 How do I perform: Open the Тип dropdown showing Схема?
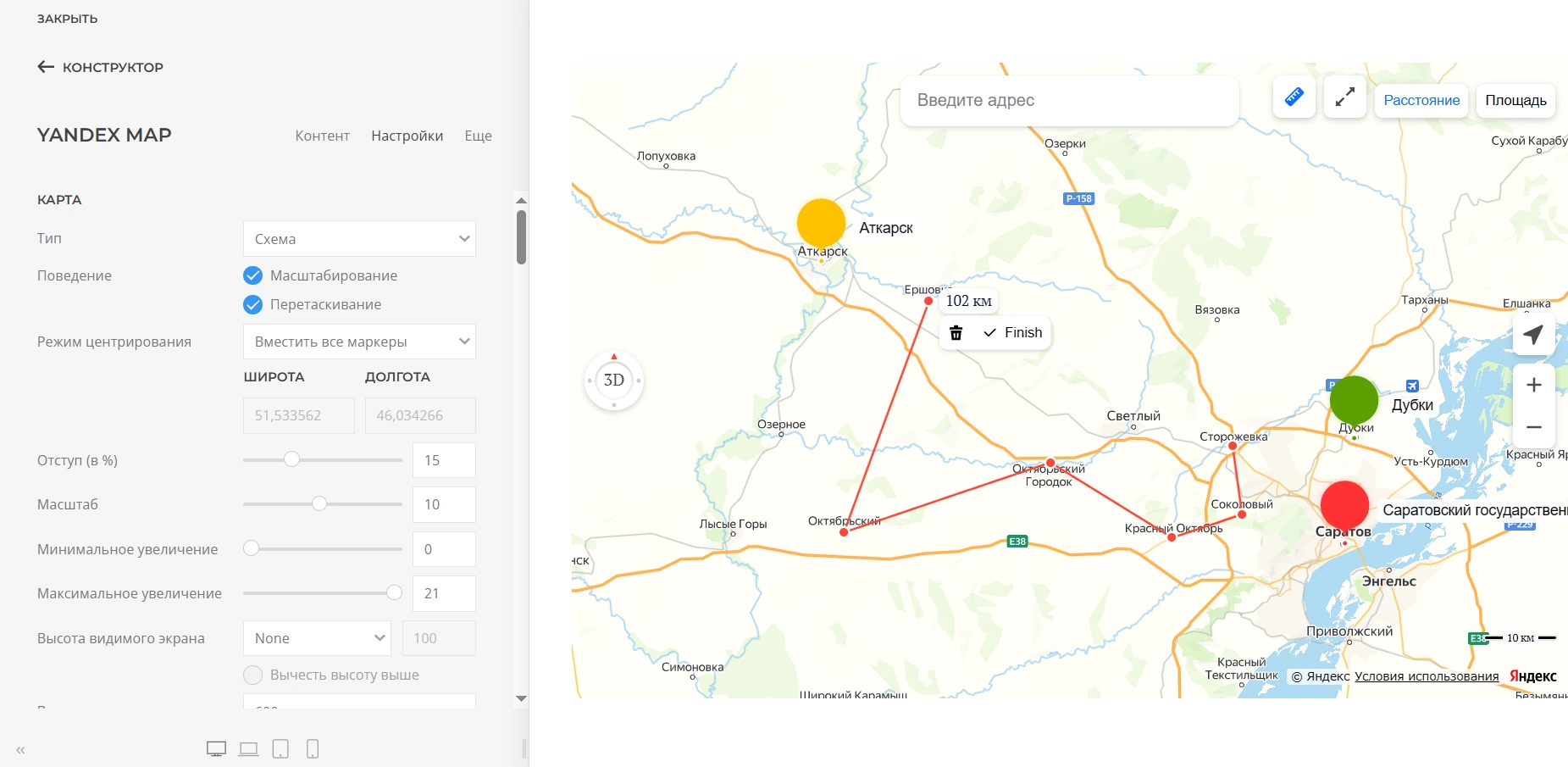coord(359,239)
